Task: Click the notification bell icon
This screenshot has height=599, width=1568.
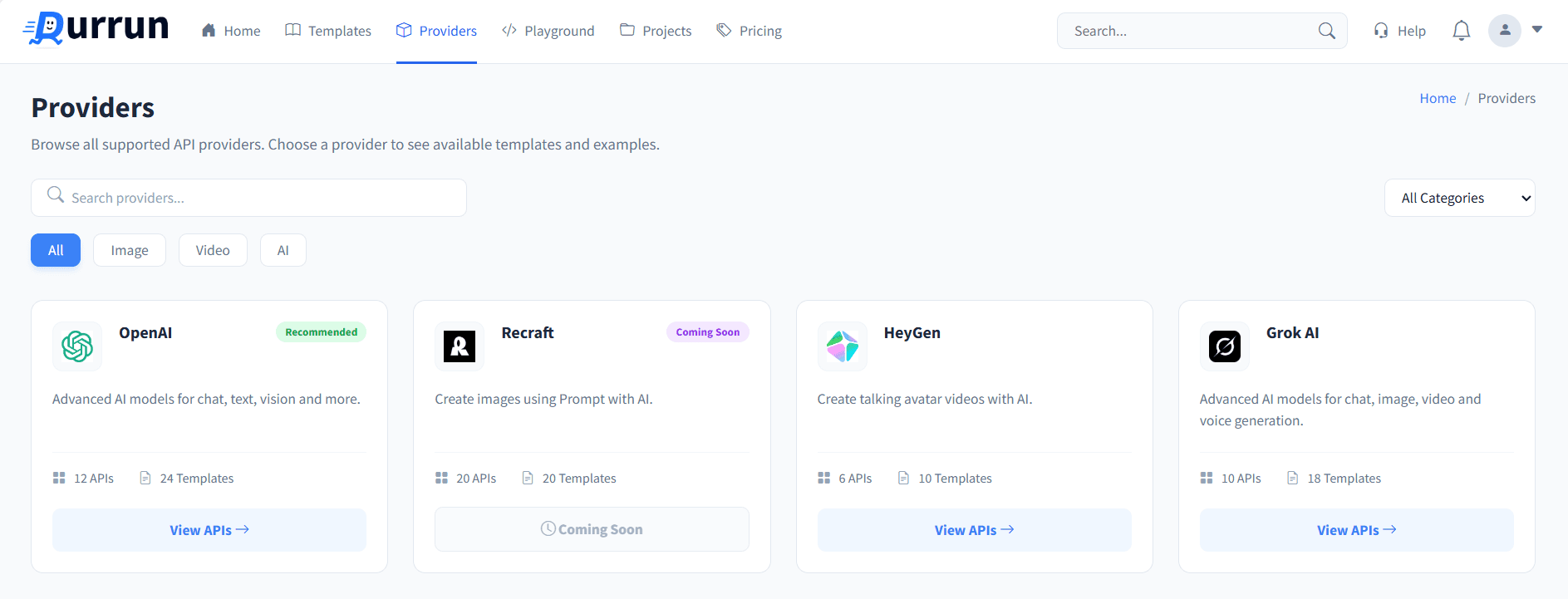Action: click(x=1461, y=31)
